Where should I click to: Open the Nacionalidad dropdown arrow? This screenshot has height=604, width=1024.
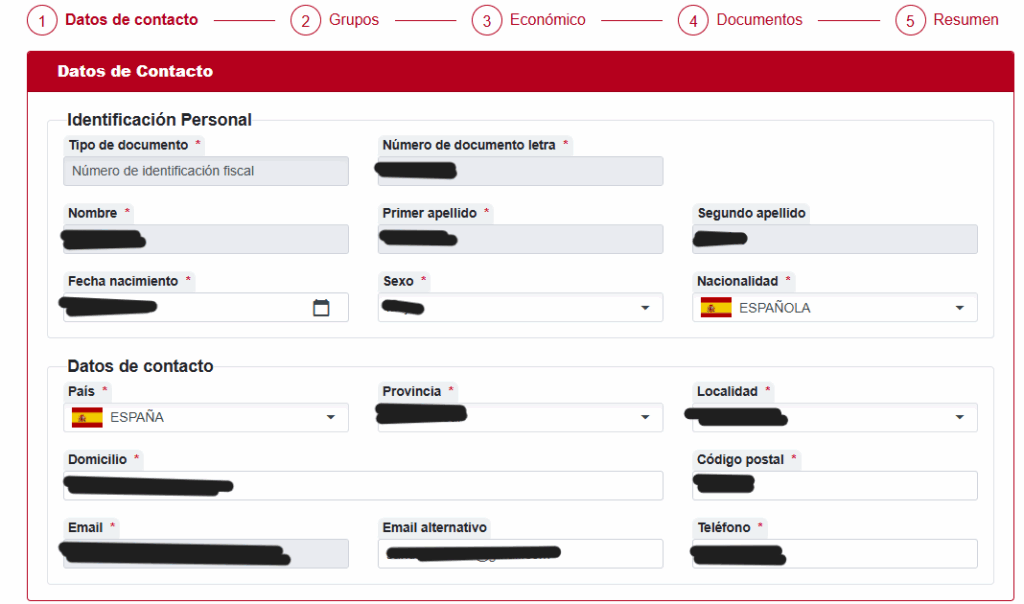point(959,308)
